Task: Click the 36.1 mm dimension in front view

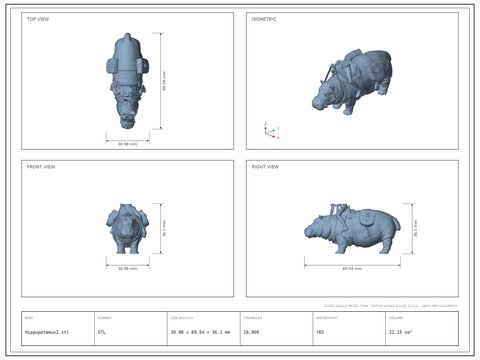Action: 164,229
